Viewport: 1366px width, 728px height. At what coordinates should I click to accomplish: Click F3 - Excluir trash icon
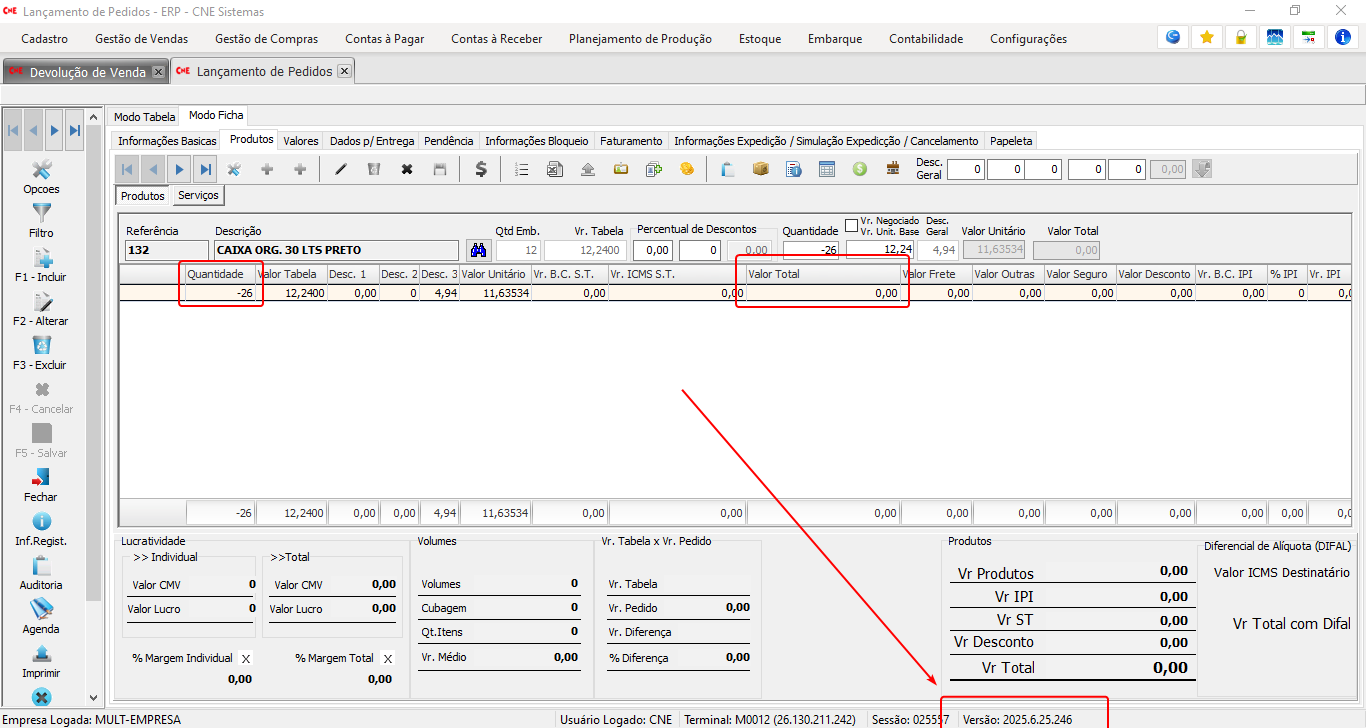tap(42, 346)
